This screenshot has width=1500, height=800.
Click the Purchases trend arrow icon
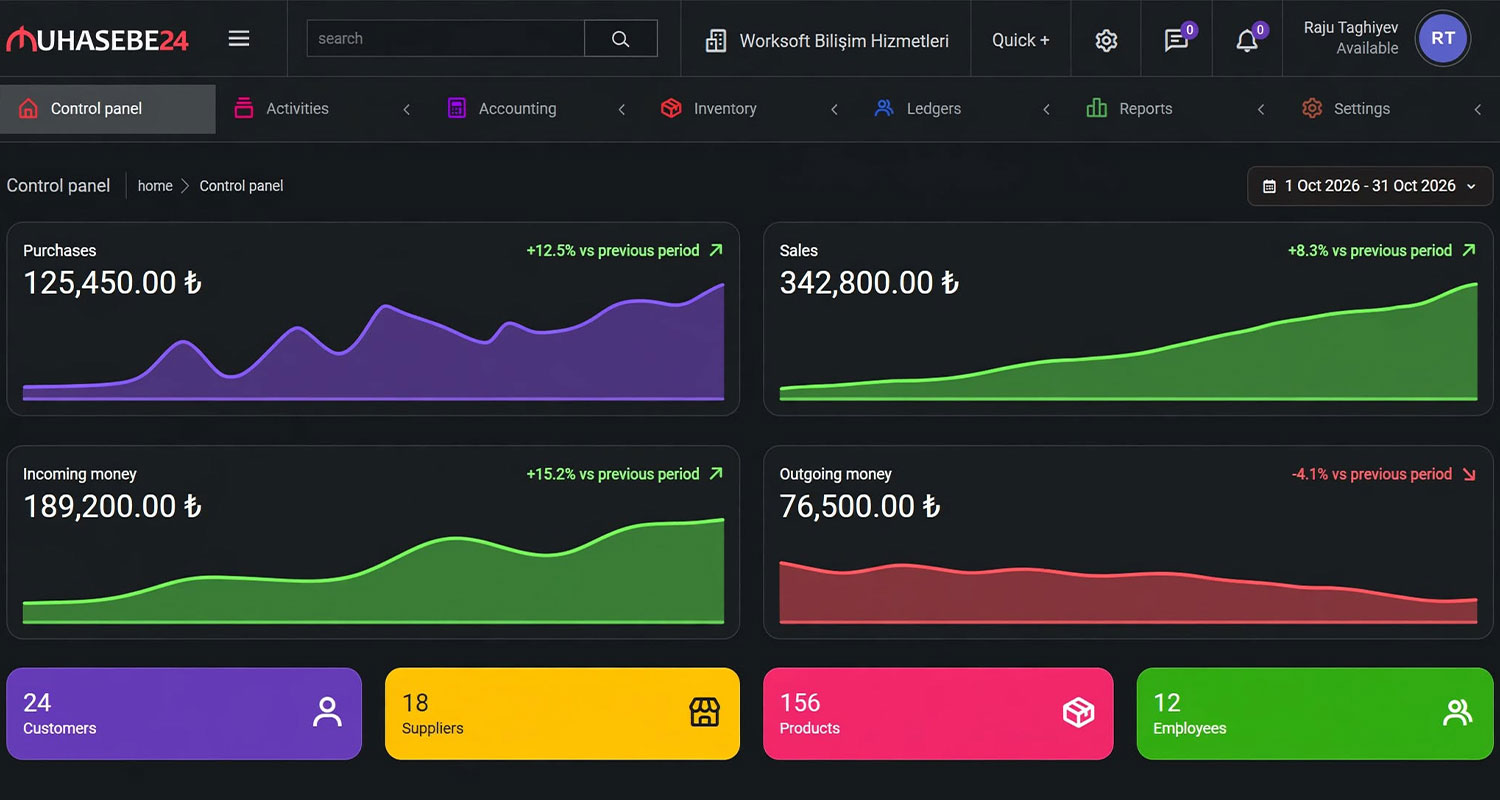pos(716,250)
